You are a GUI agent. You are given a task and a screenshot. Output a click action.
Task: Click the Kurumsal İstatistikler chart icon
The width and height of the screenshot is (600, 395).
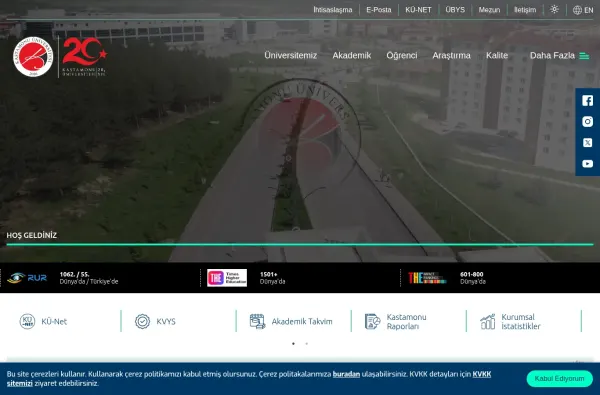click(488, 321)
